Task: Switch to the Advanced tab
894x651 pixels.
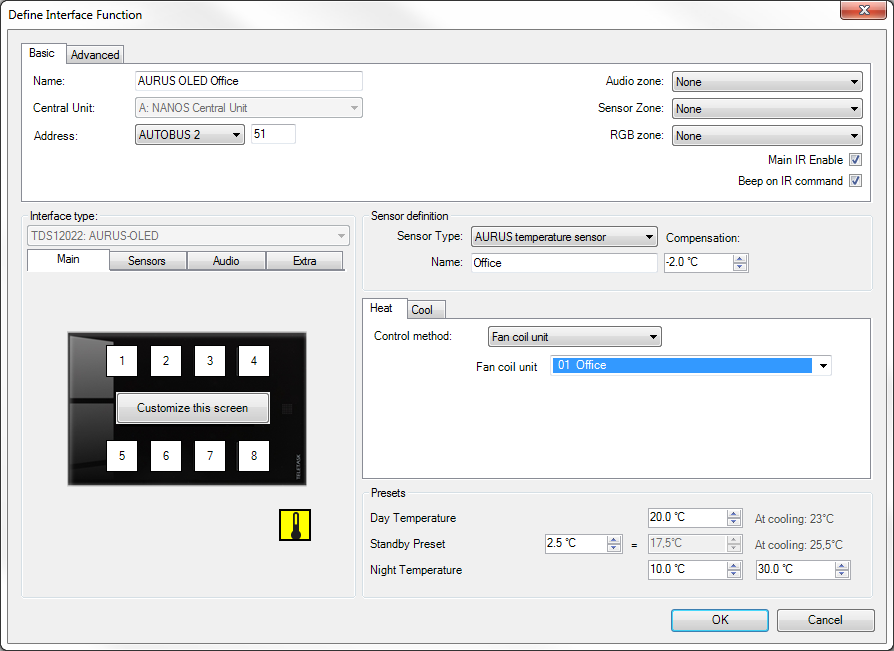Action: 95,55
